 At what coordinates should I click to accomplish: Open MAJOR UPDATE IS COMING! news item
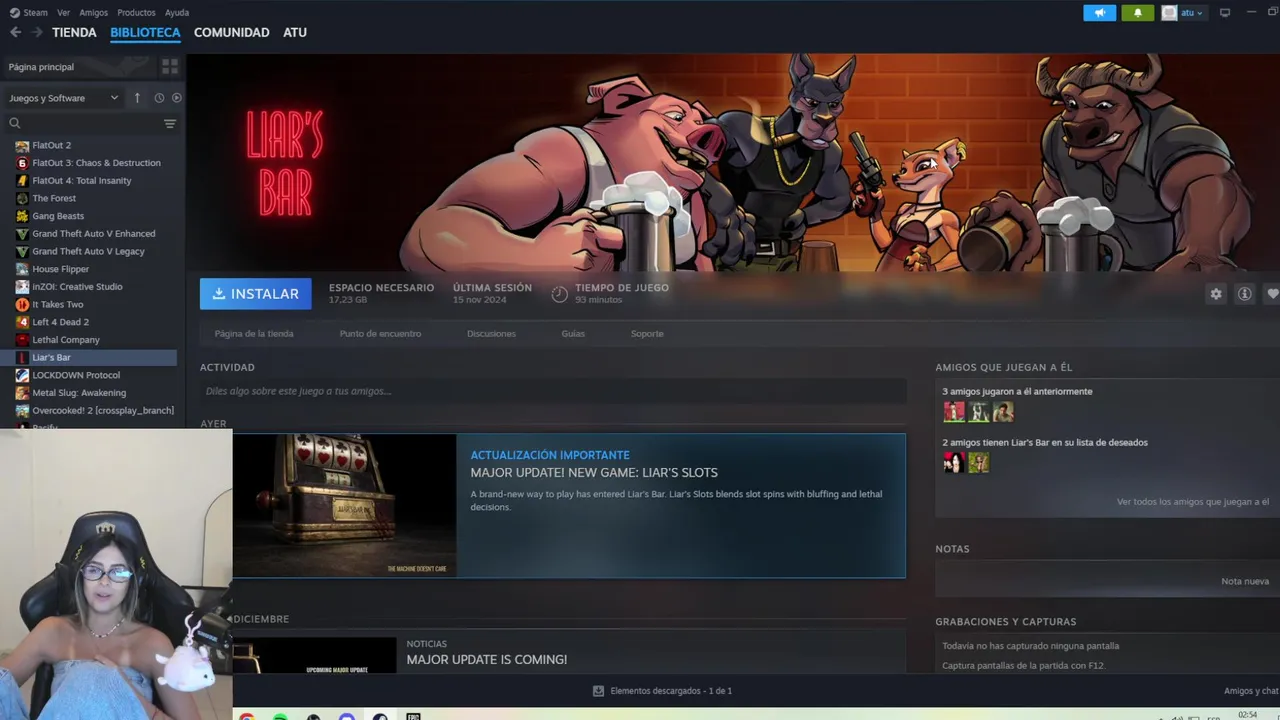(487, 660)
